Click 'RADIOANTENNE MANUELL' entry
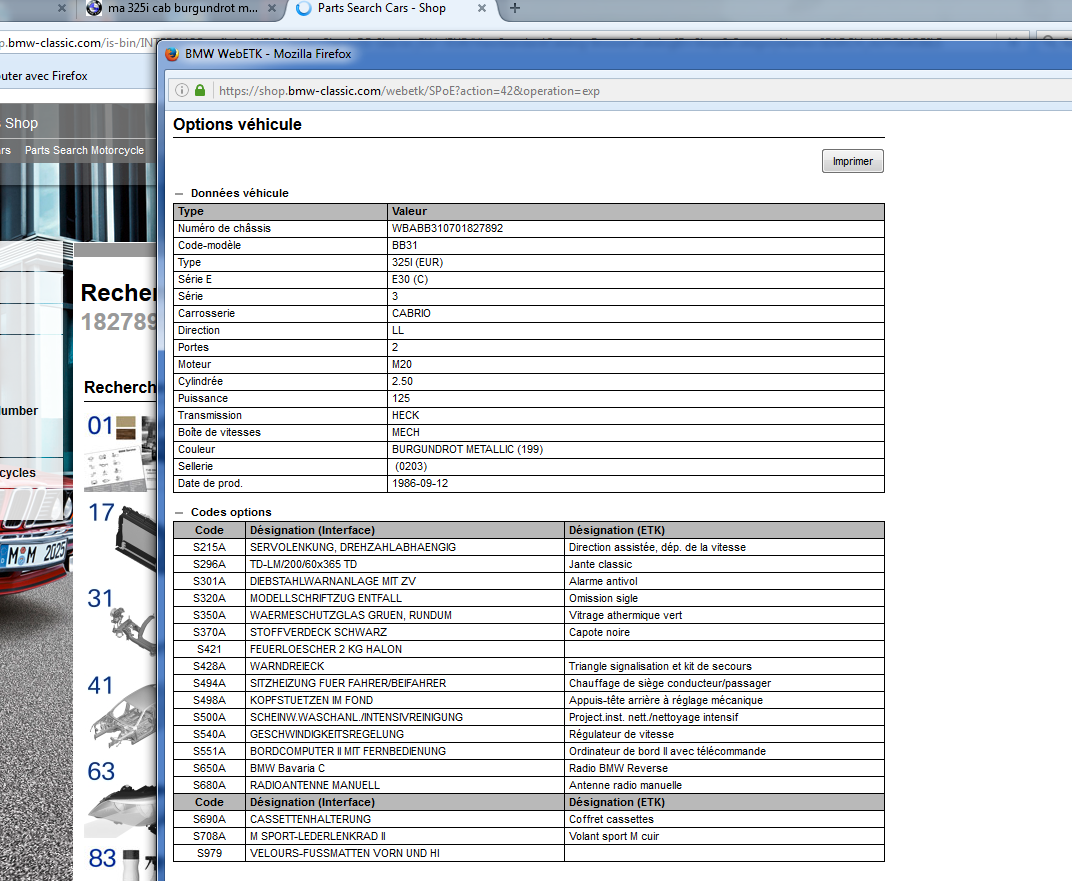The height and width of the screenshot is (881, 1076). [x=315, y=786]
